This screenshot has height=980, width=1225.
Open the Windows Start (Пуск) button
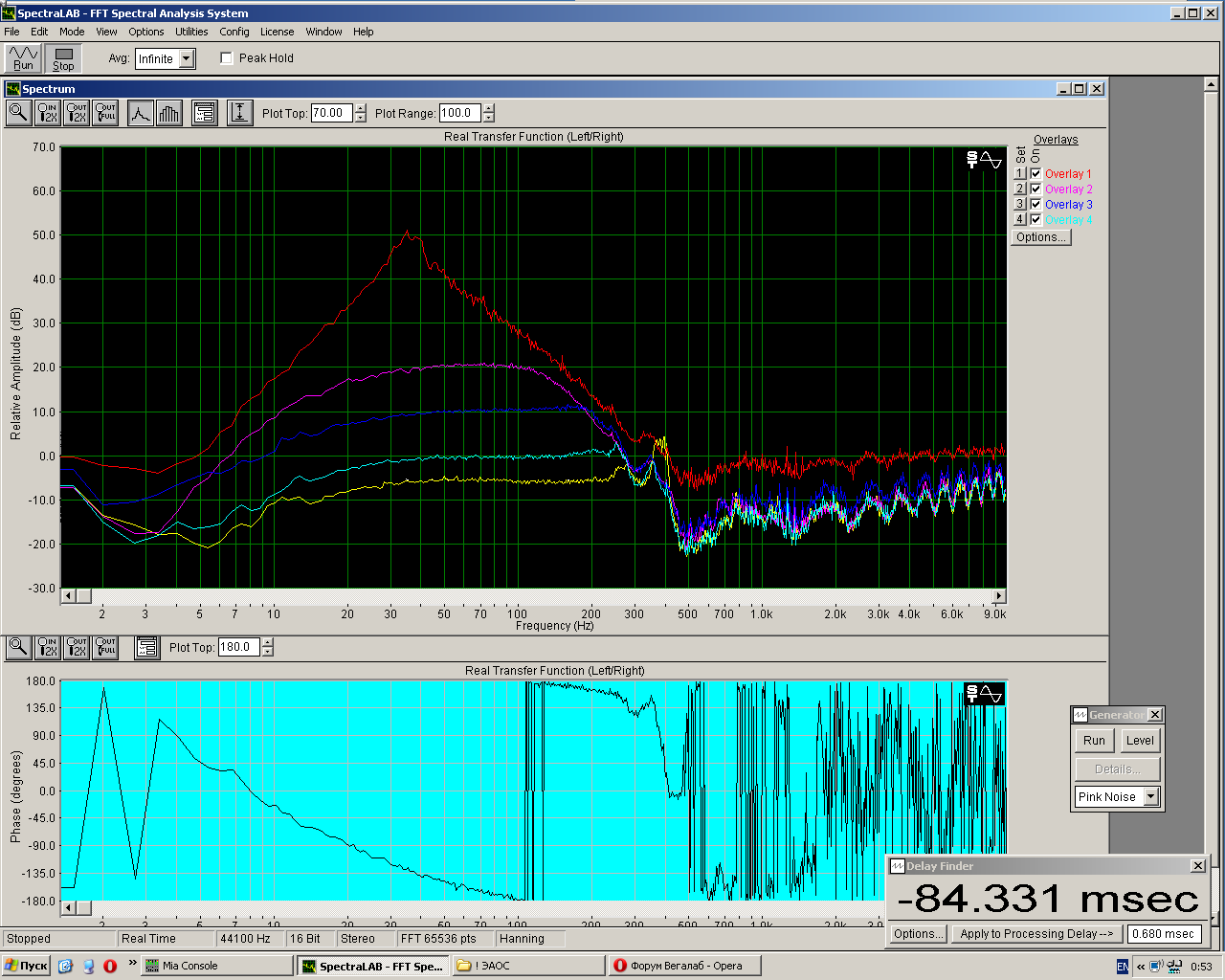[x=26, y=966]
